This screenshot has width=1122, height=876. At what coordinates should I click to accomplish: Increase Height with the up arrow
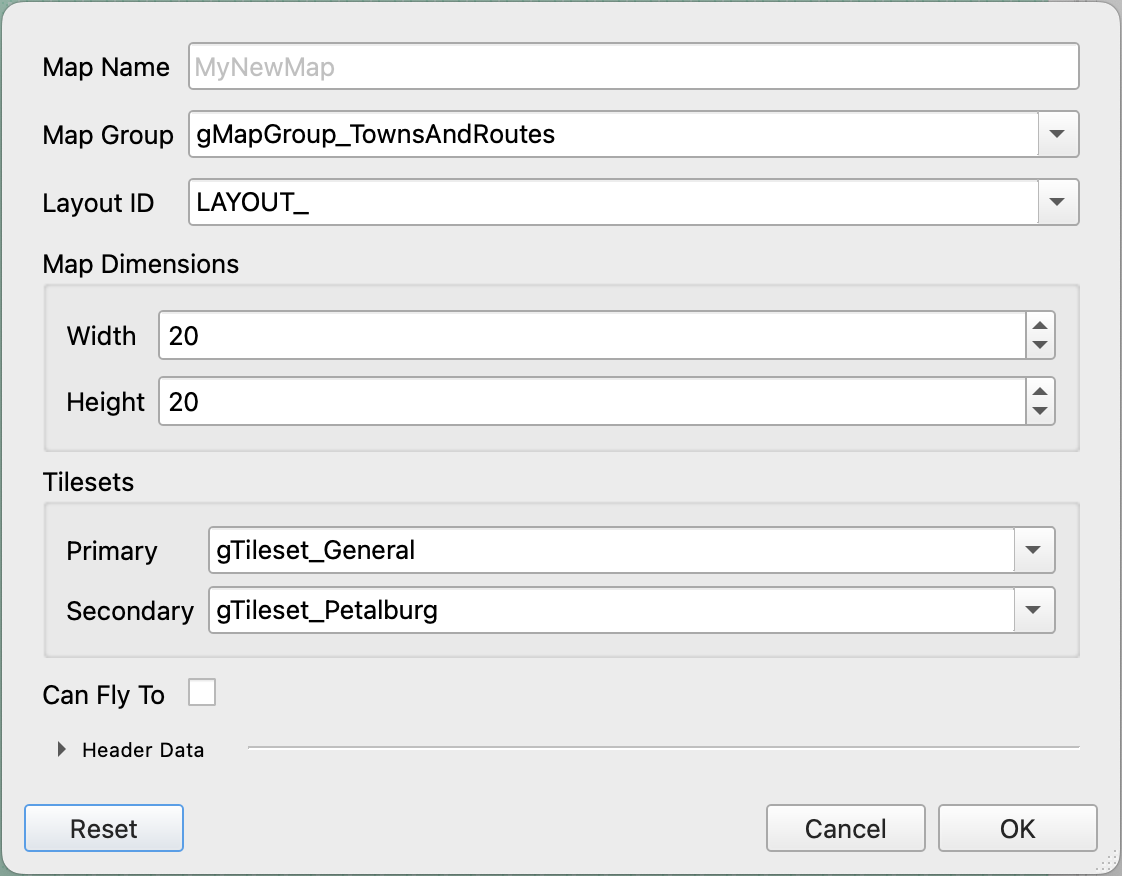tap(1040, 392)
